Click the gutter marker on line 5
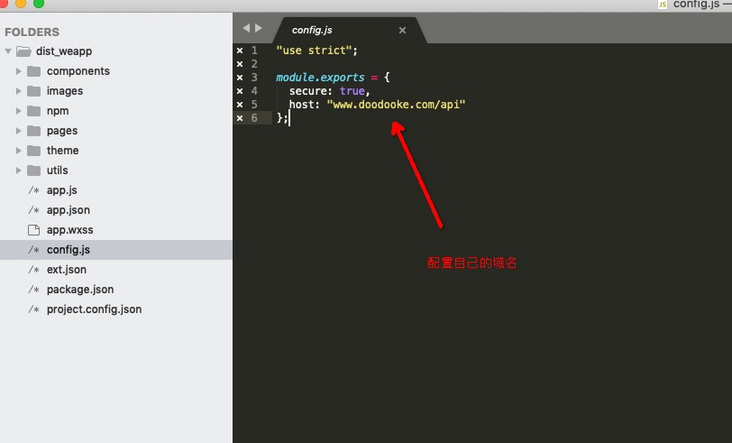Viewport: 732px width, 443px height. coord(239,105)
